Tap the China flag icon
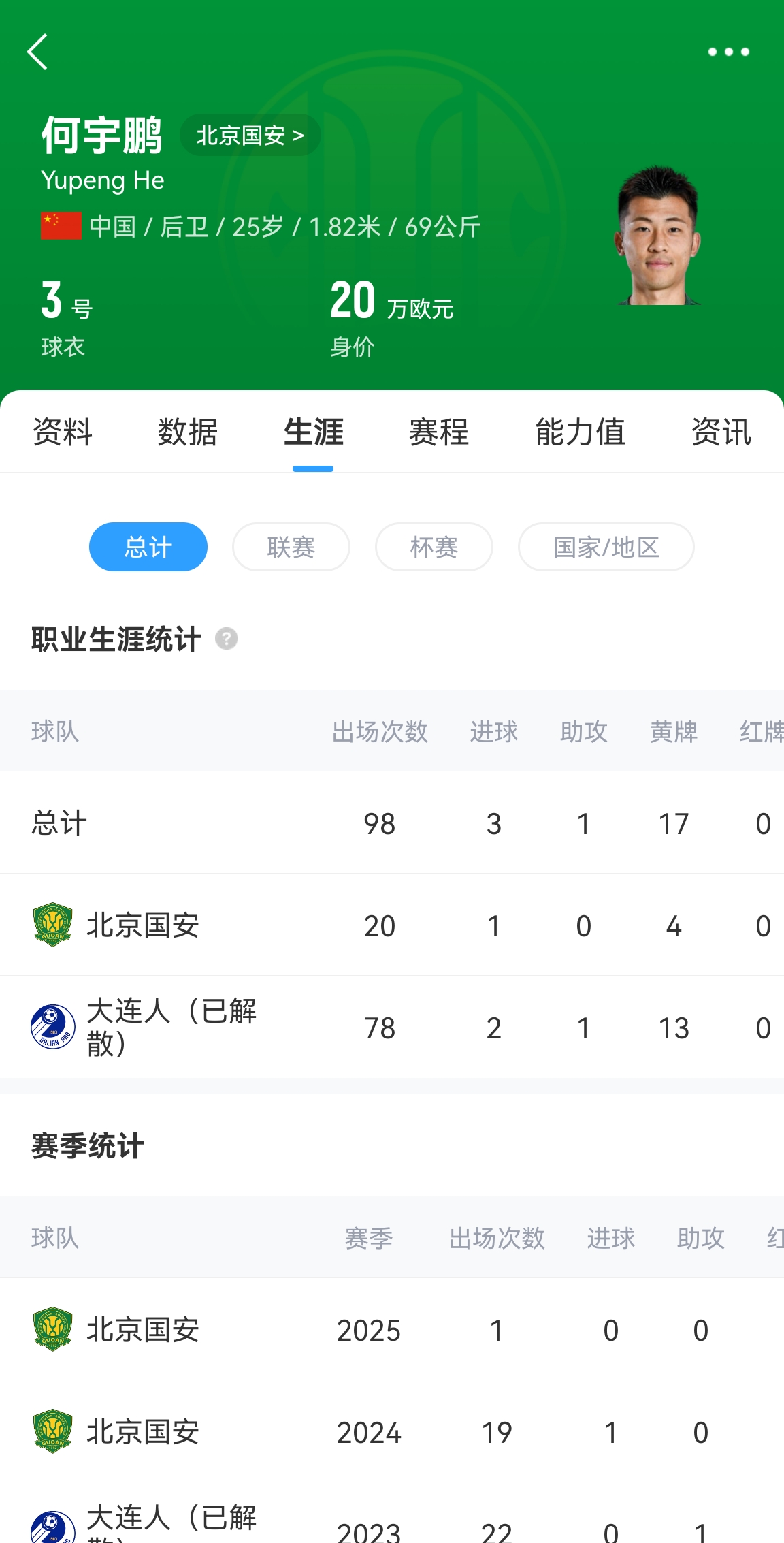The height and width of the screenshot is (1543, 784). tap(61, 226)
